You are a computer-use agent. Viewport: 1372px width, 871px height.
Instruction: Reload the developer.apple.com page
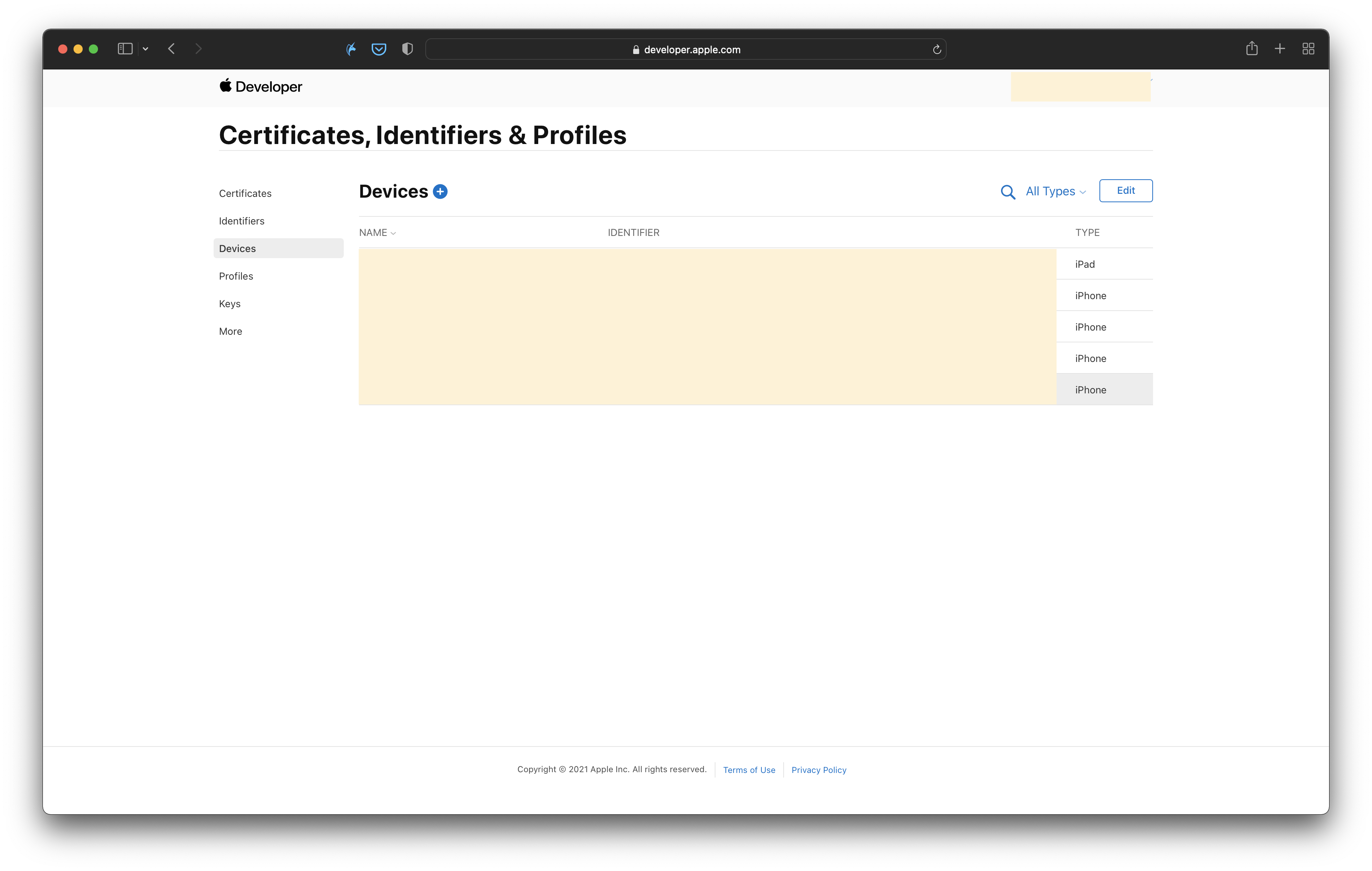point(936,49)
